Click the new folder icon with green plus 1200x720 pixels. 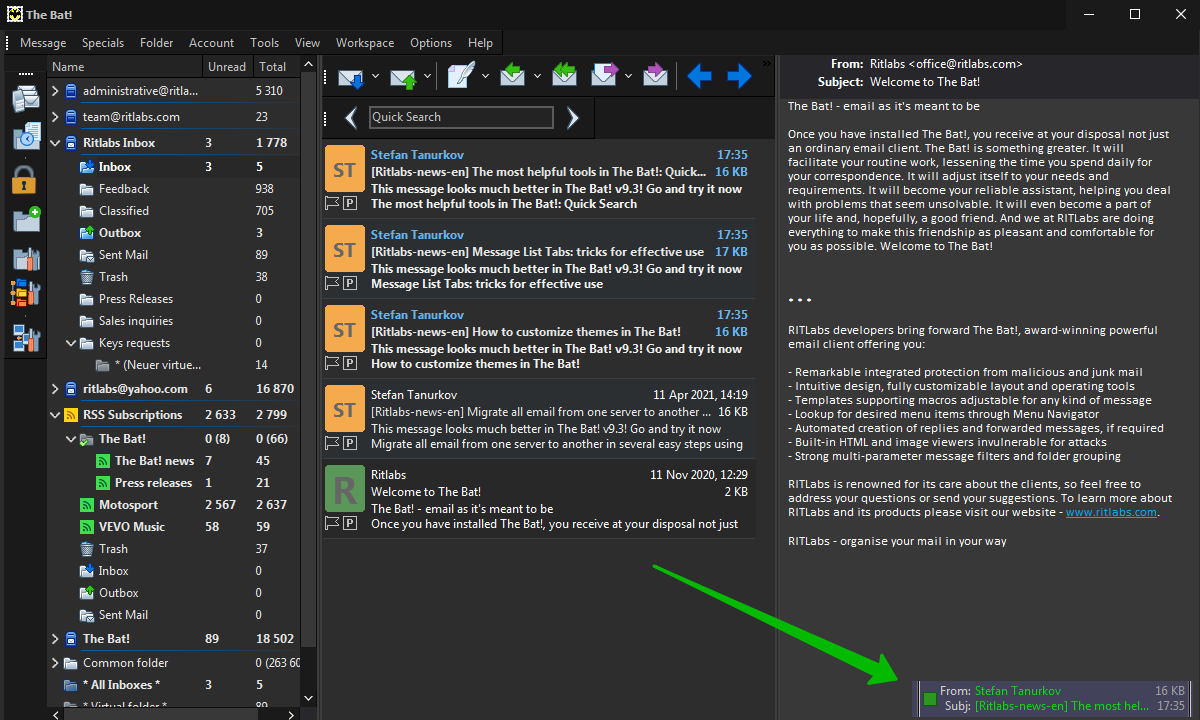(x=26, y=219)
